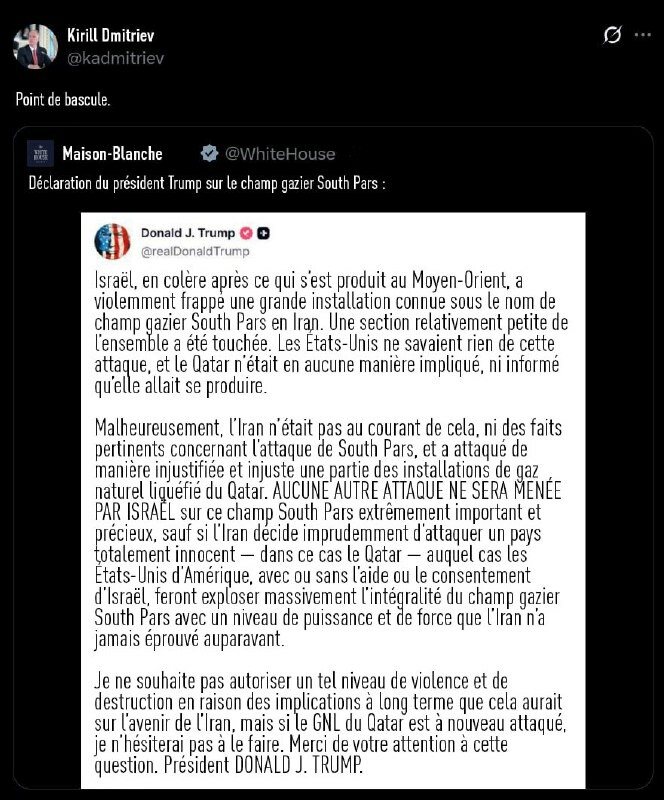Click the @WhiteHouse handle
The width and height of the screenshot is (664, 800).
(280, 154)
